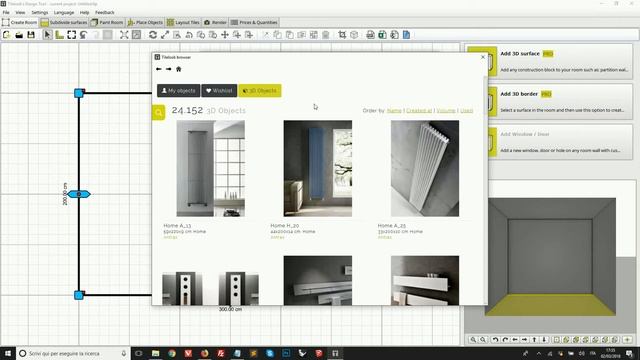The width and height of the screenshot is (640, 360).
Task: Move 3D preview camera down
Action: [x=544, y=340]
